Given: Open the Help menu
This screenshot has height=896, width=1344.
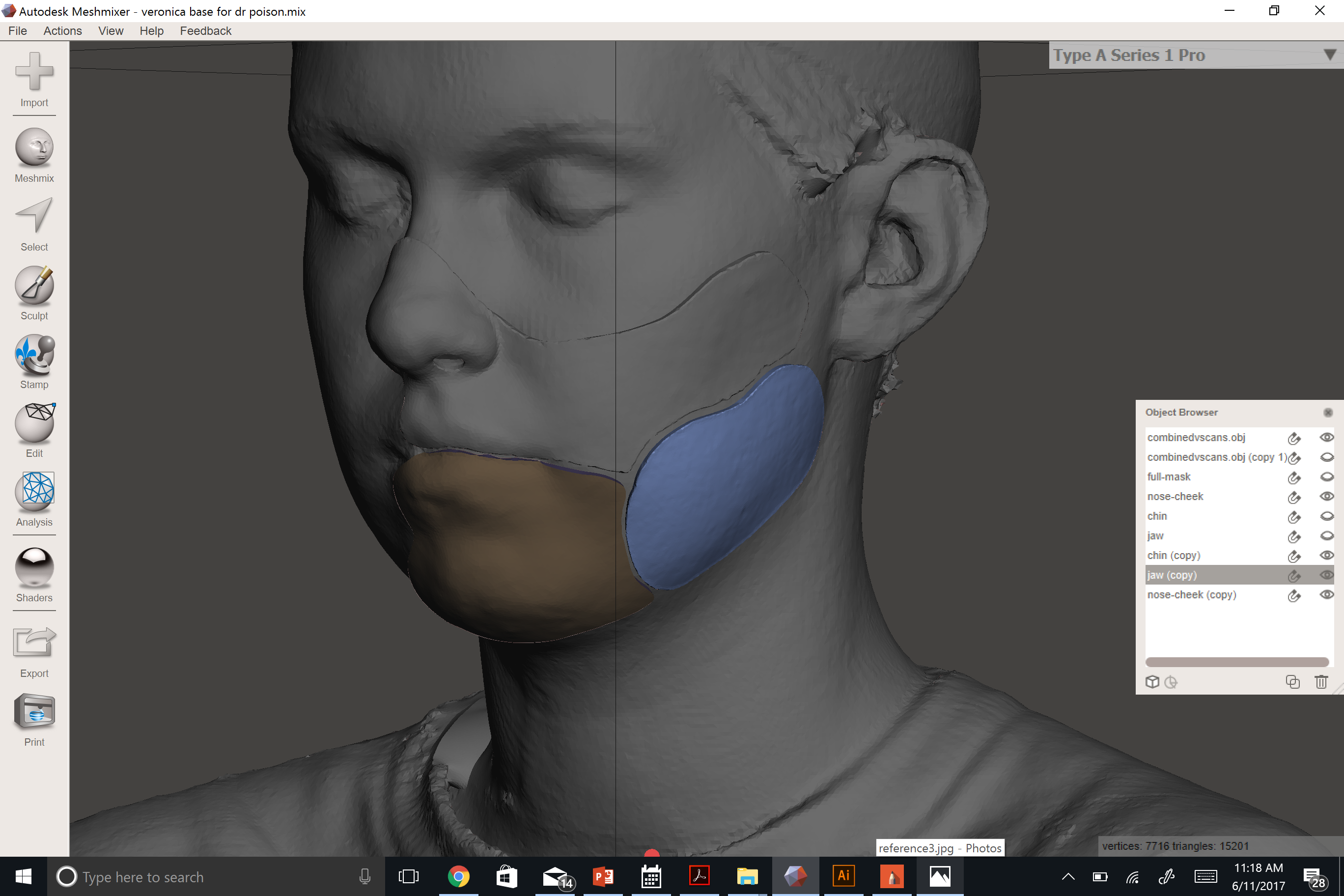Looking at the screenshot, I should click(151, 31).
